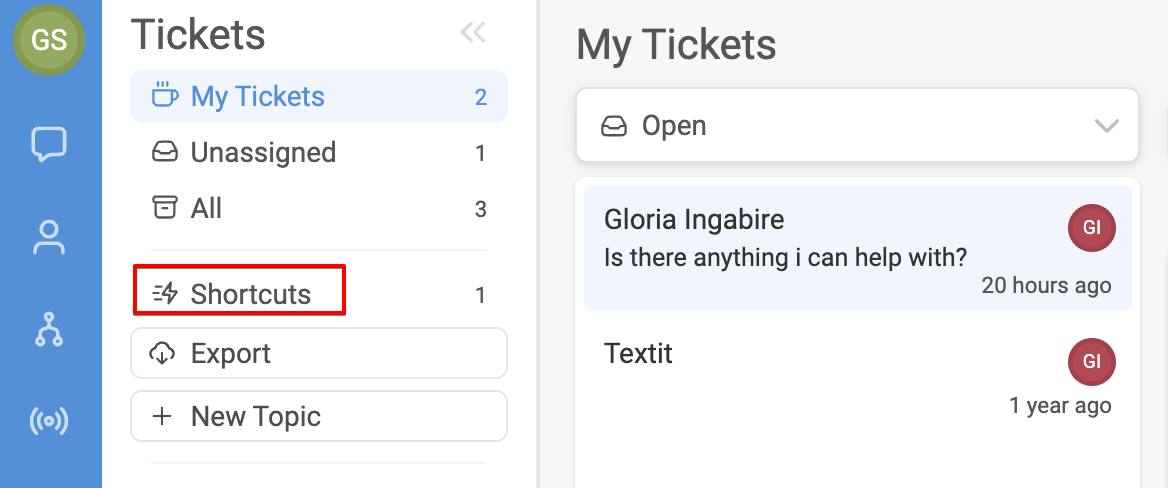Click the lightning Shortcuts icon

pyautogui.click(x=165, y=294)
